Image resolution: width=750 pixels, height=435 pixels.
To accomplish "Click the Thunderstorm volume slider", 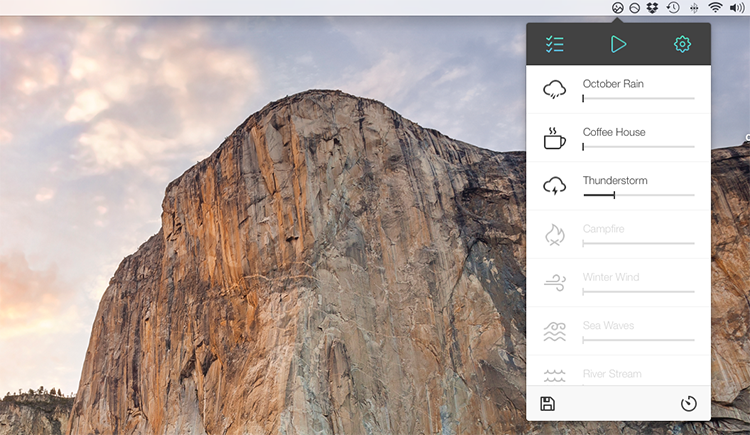I will tap(638, 195).
